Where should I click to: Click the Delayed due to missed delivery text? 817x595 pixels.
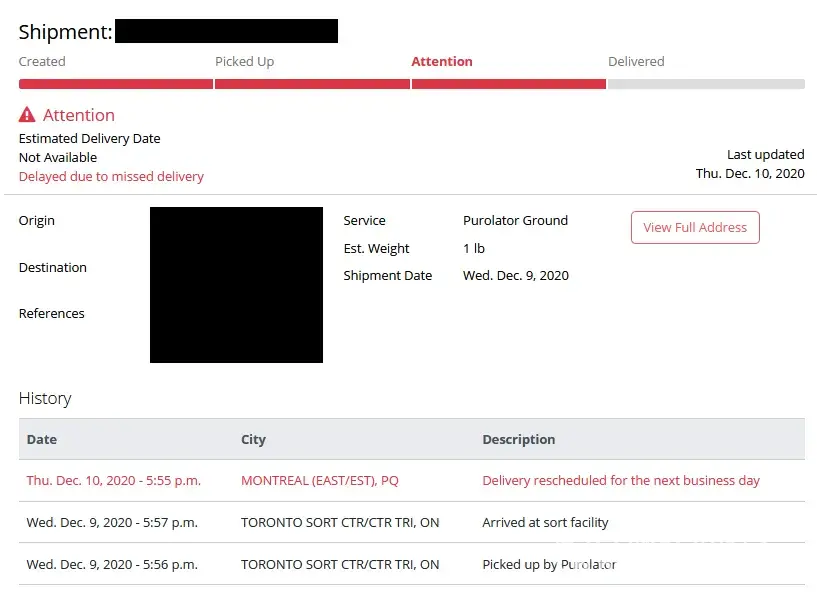tap(111, 176)
